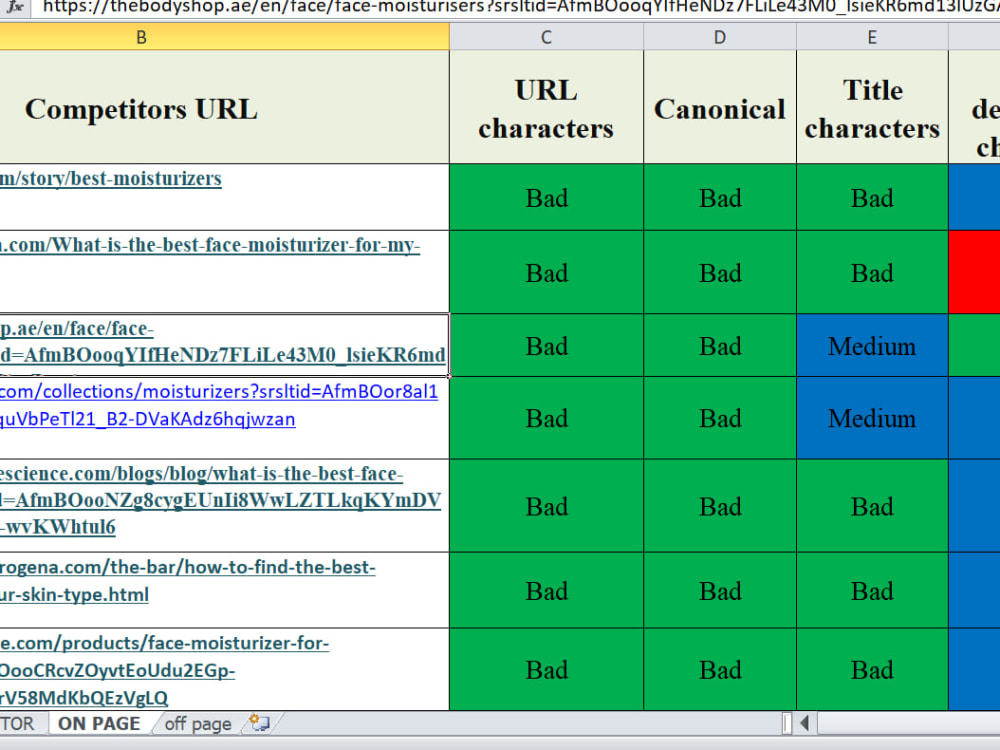1000x750 pixels.
Task: Select Title characters Bad in products/face-moisturizer-for- row
Action: (872, 669)
